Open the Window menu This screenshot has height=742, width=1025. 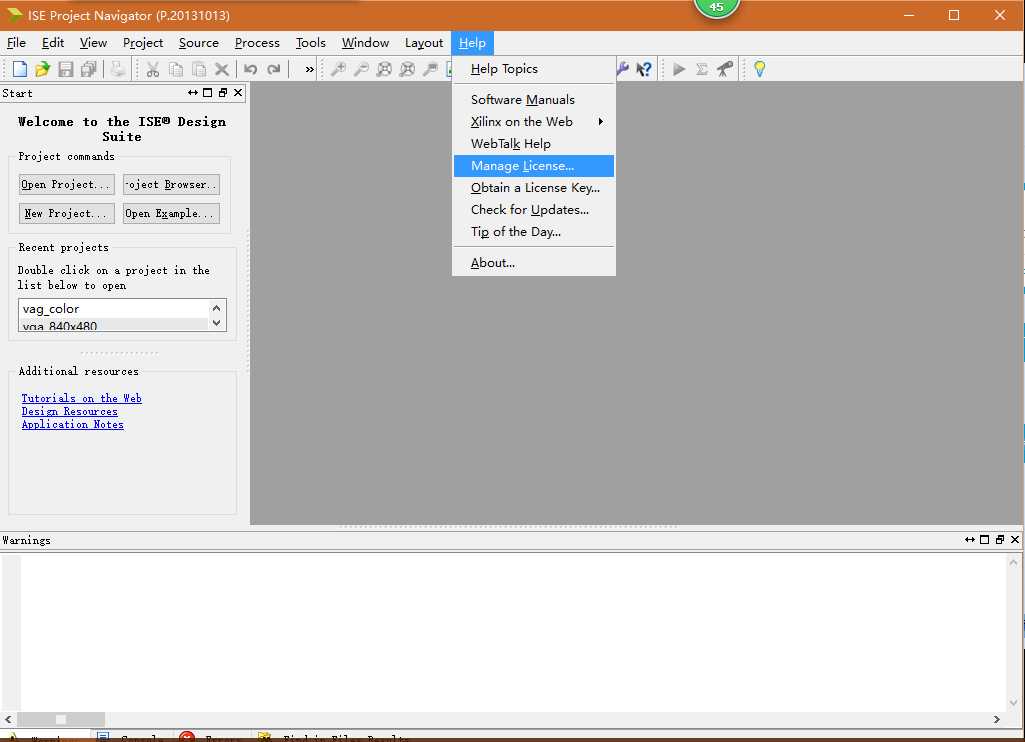pos(365,42)
